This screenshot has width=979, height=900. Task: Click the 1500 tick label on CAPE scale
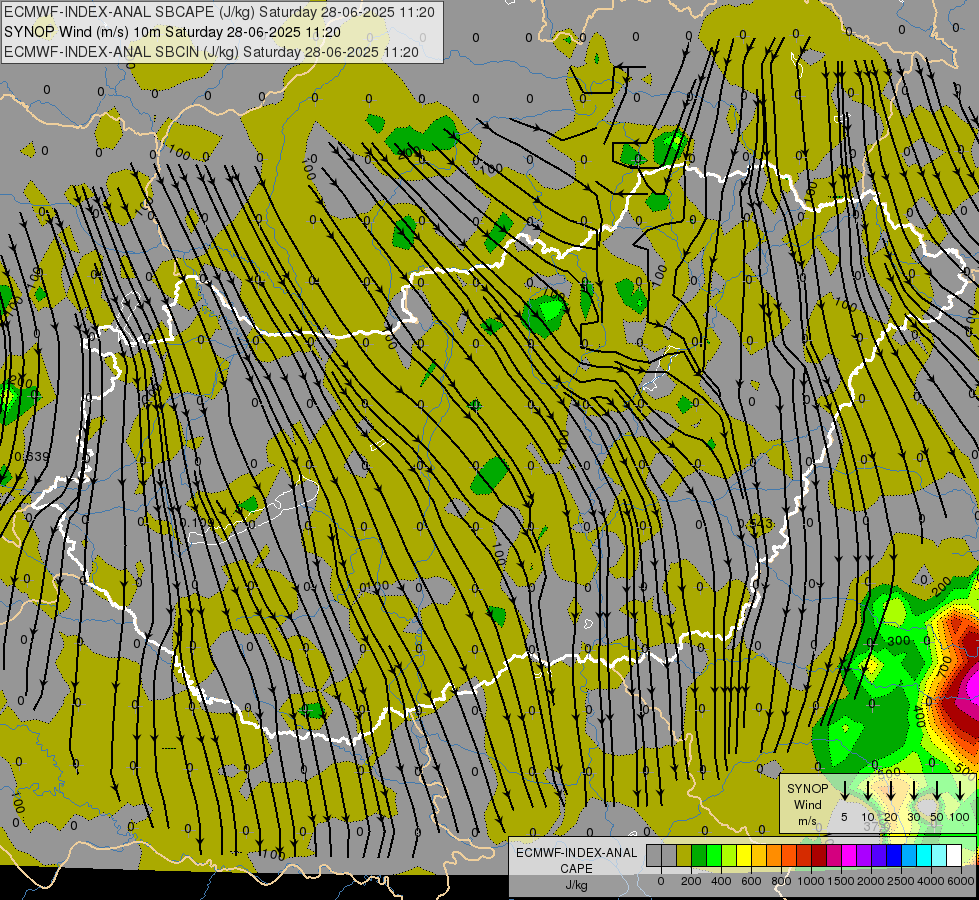click(x=840, y=881)
